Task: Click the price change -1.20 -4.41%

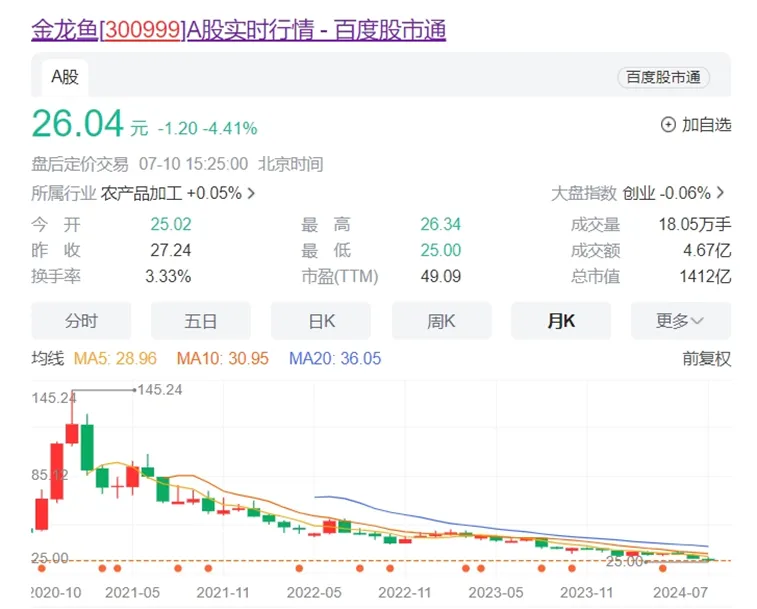Action: (208, 129)
